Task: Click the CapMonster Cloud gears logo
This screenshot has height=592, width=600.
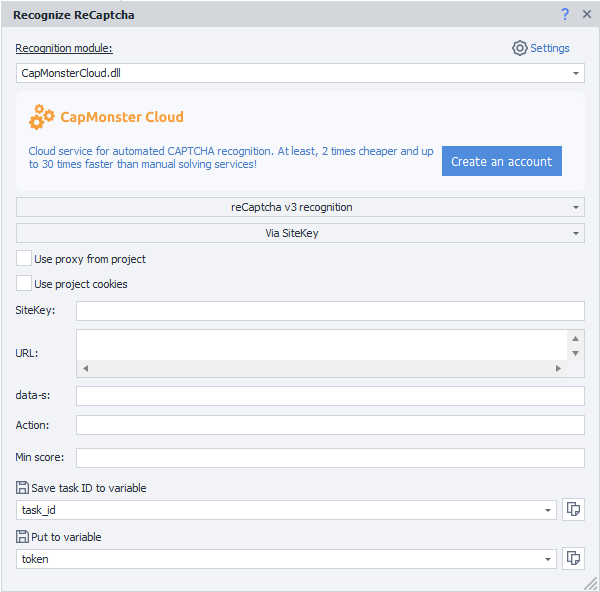Action: click(x=42, y=117)
